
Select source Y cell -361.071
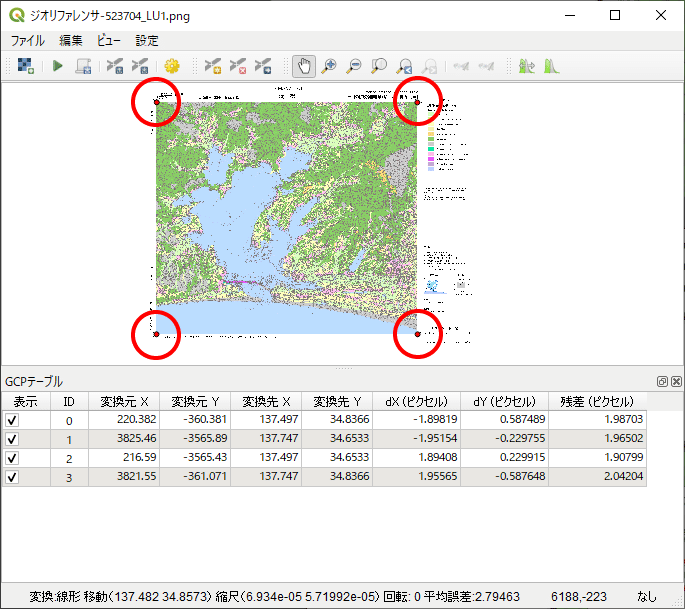click(195, 477)
